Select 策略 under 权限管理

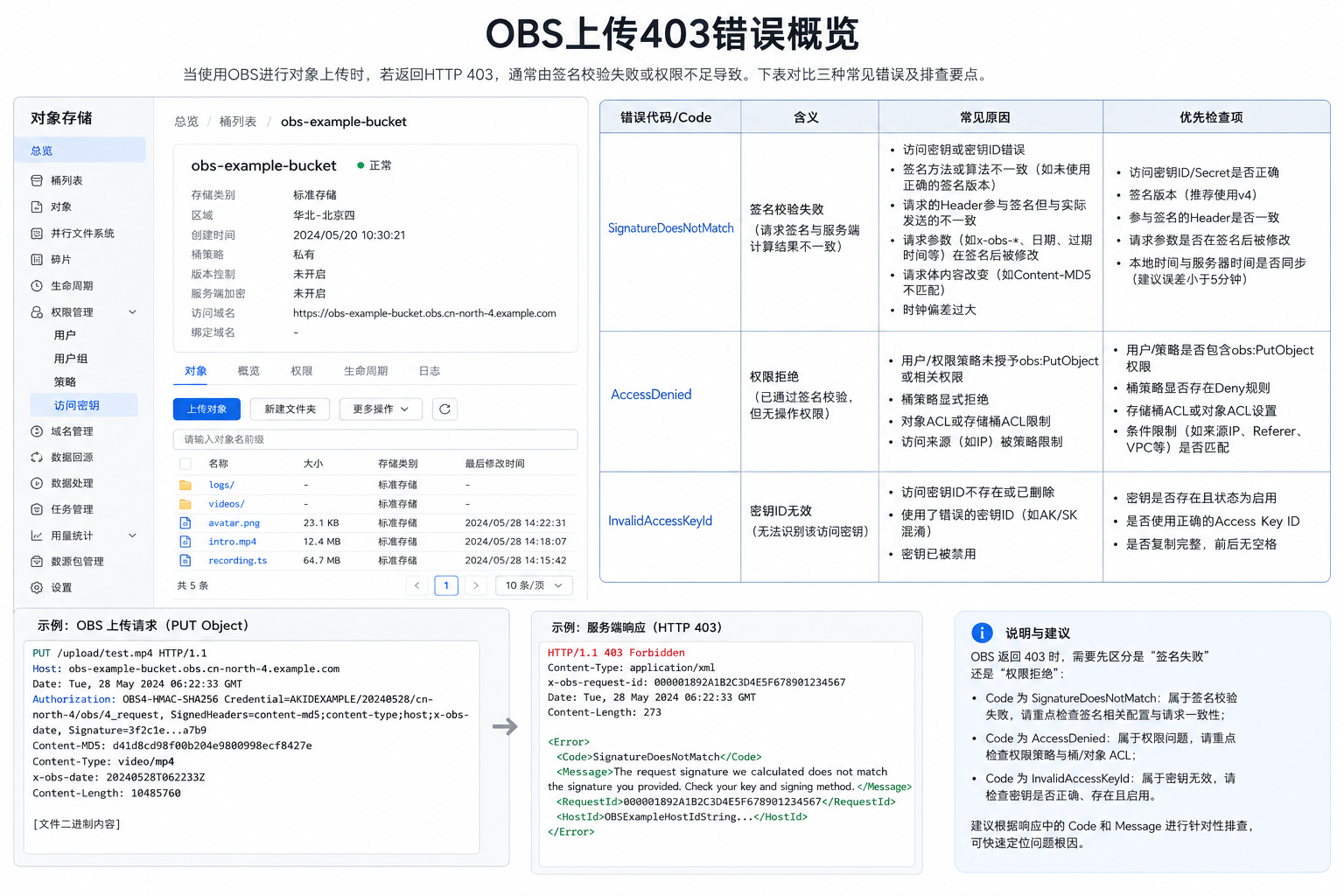[65, 382]
